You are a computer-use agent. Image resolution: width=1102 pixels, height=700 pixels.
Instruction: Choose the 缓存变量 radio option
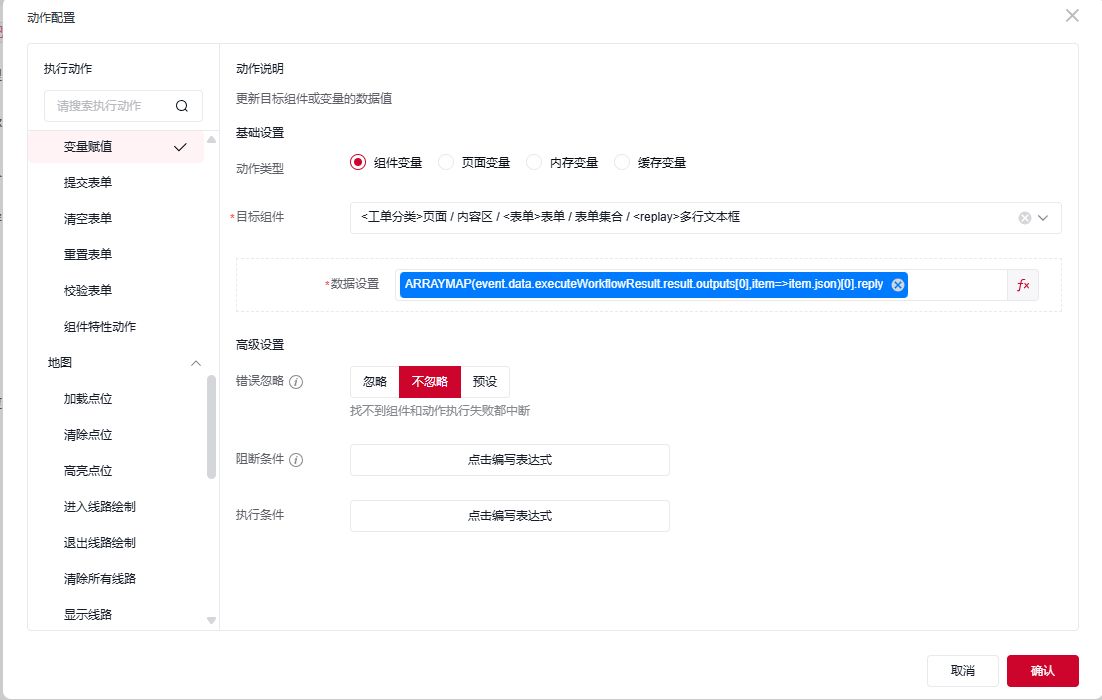[622, 163]
